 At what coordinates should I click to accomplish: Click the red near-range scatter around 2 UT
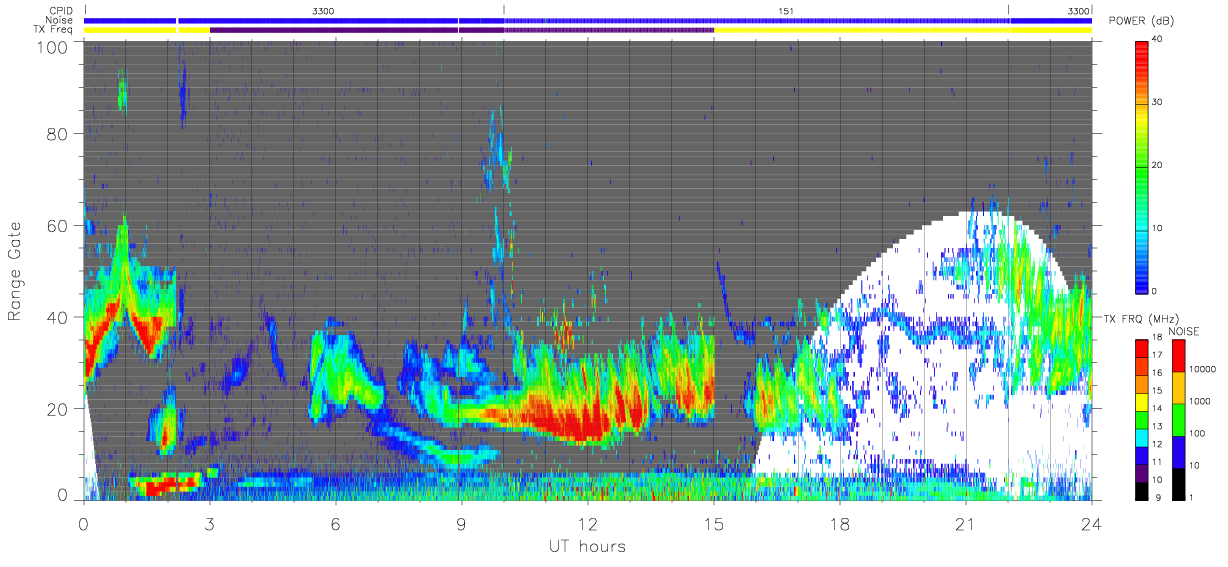(166, 485)
